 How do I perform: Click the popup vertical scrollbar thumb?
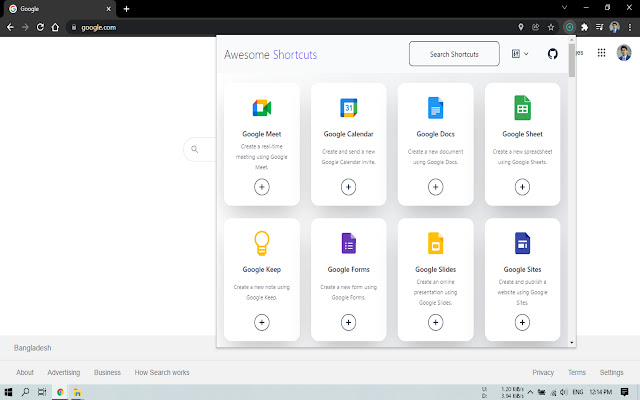[x=572, y=59]
